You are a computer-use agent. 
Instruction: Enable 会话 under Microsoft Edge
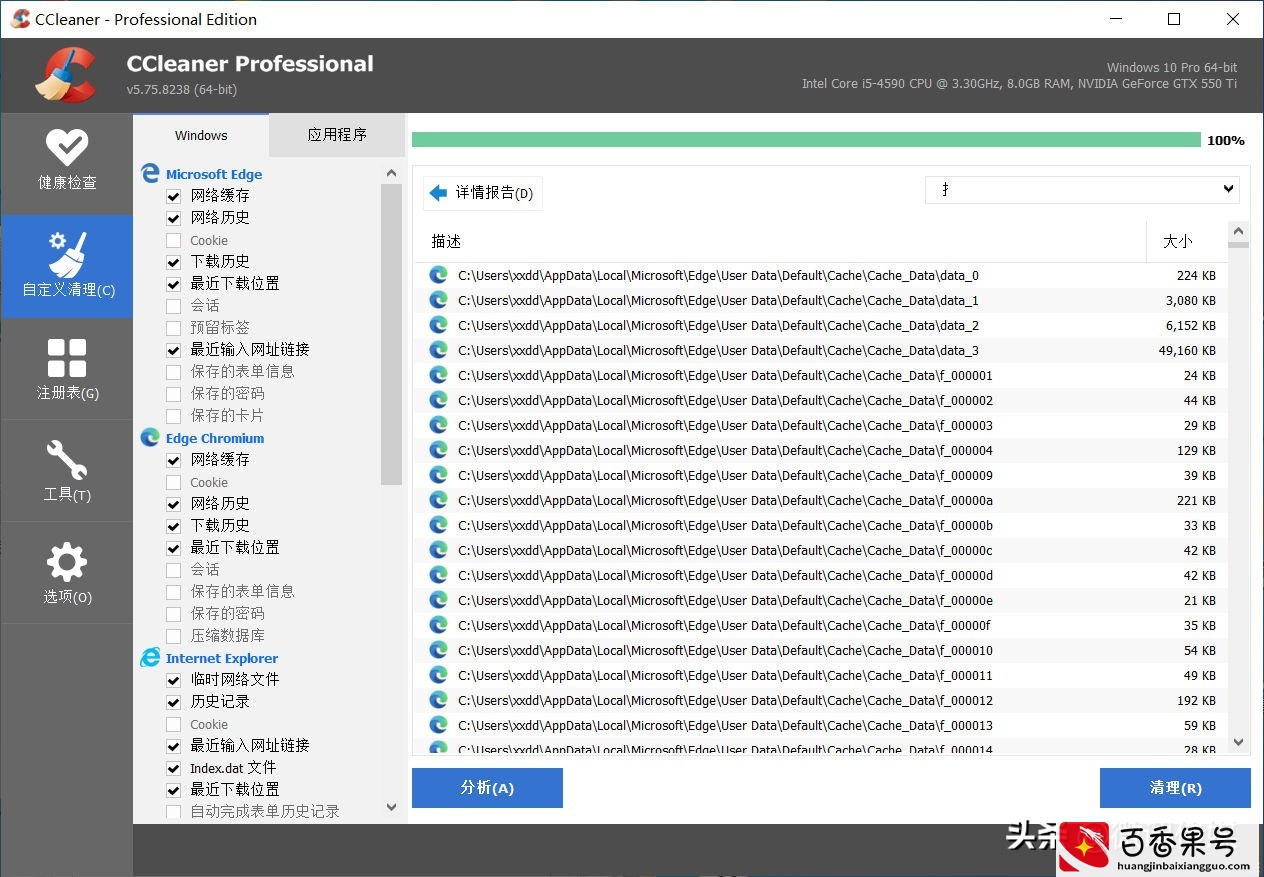click(x=174, y=306)
